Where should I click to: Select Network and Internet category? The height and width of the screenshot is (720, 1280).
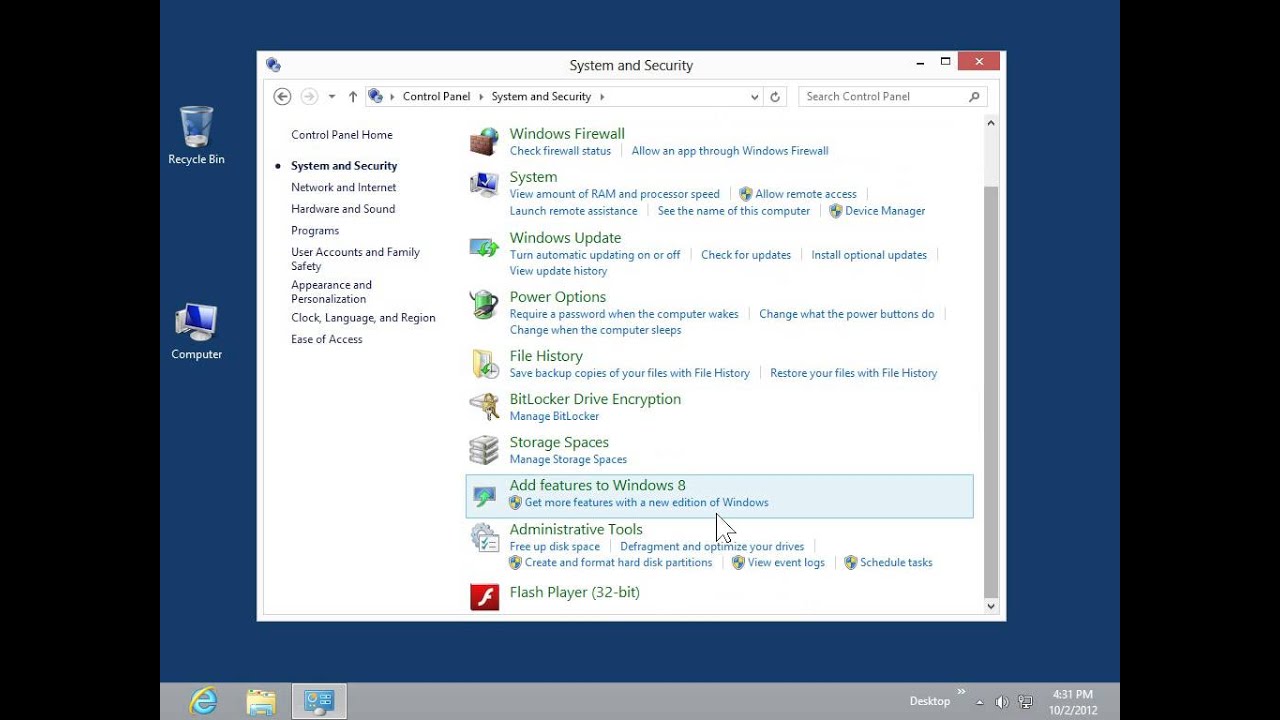[x=344, y=188]
